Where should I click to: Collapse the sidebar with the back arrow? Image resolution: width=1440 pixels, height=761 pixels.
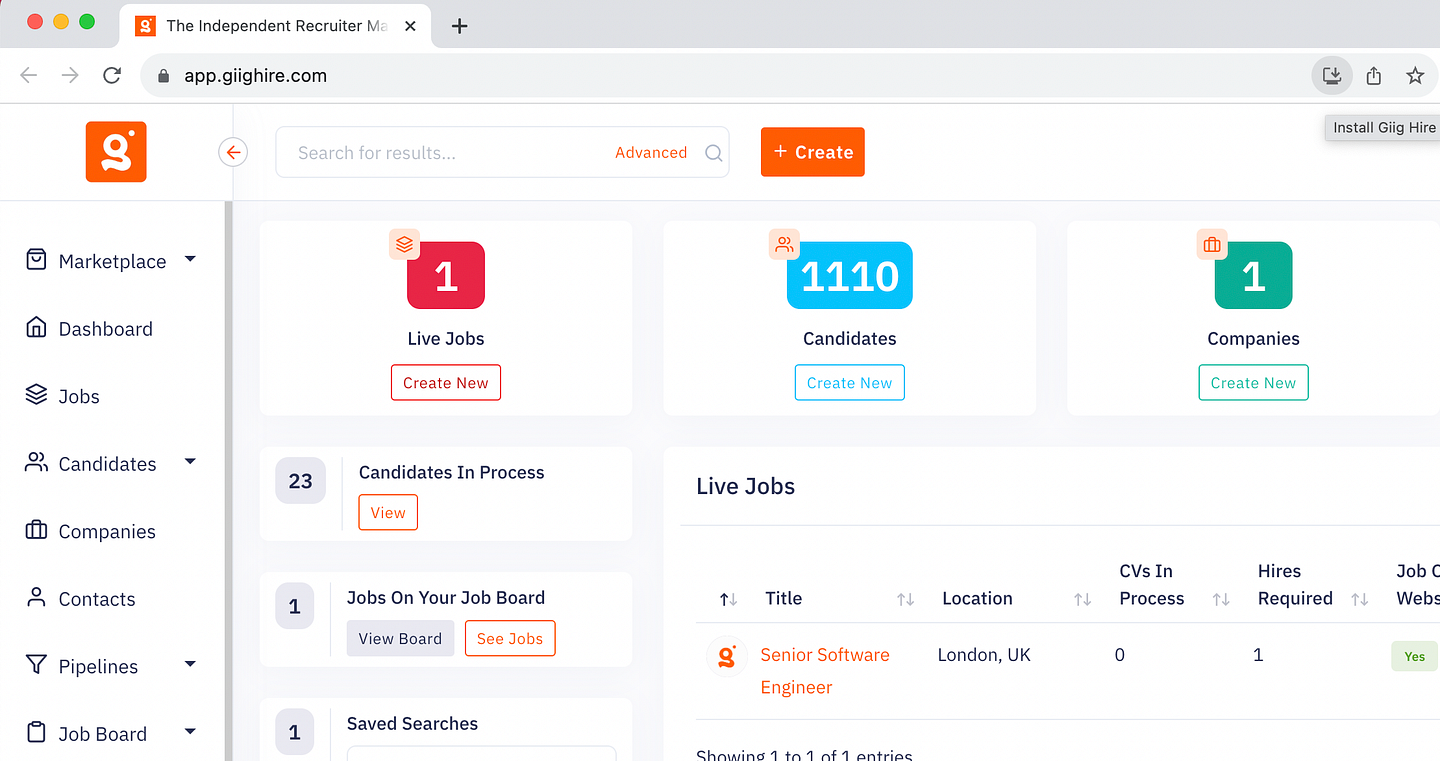(x=233, y=152)
